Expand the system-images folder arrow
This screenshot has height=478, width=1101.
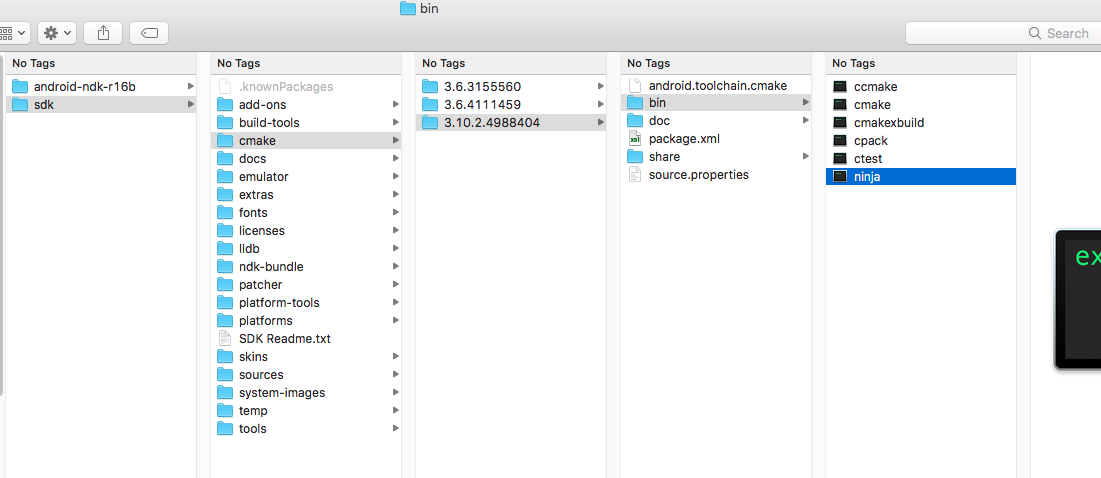pos(396,392)
